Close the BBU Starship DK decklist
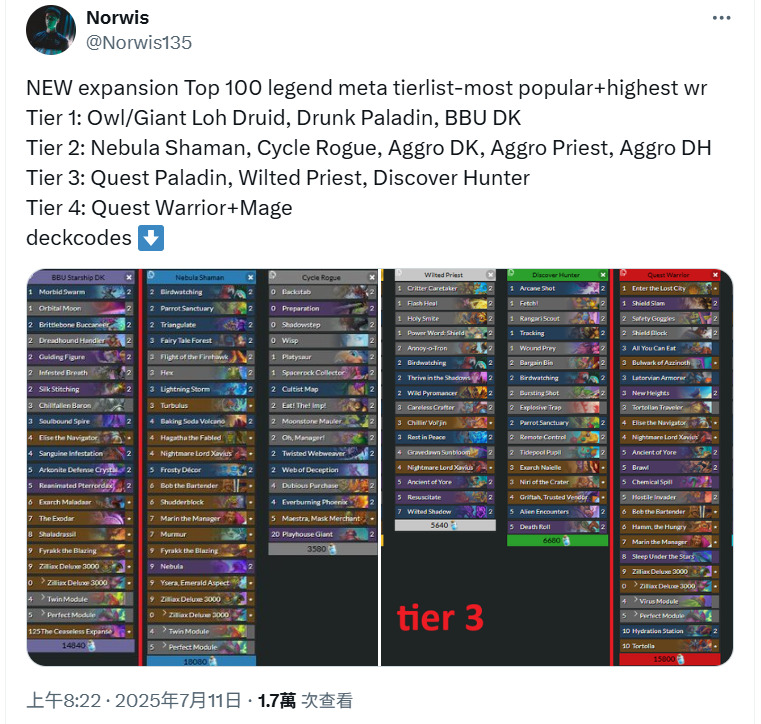Screen dimensions: 761x724 (129, 278)
